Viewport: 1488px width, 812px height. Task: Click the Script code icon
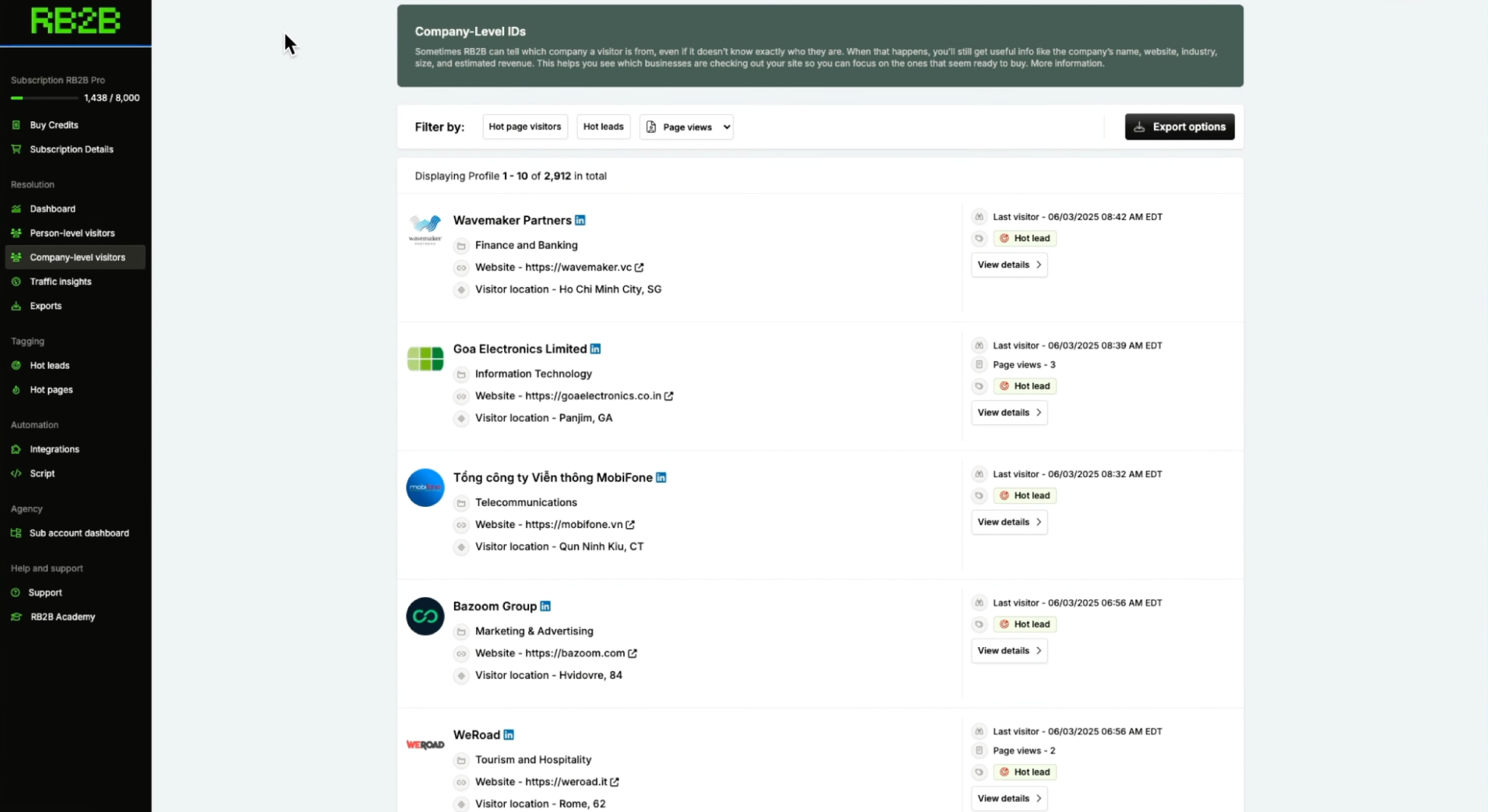click(x=16, y=474)
